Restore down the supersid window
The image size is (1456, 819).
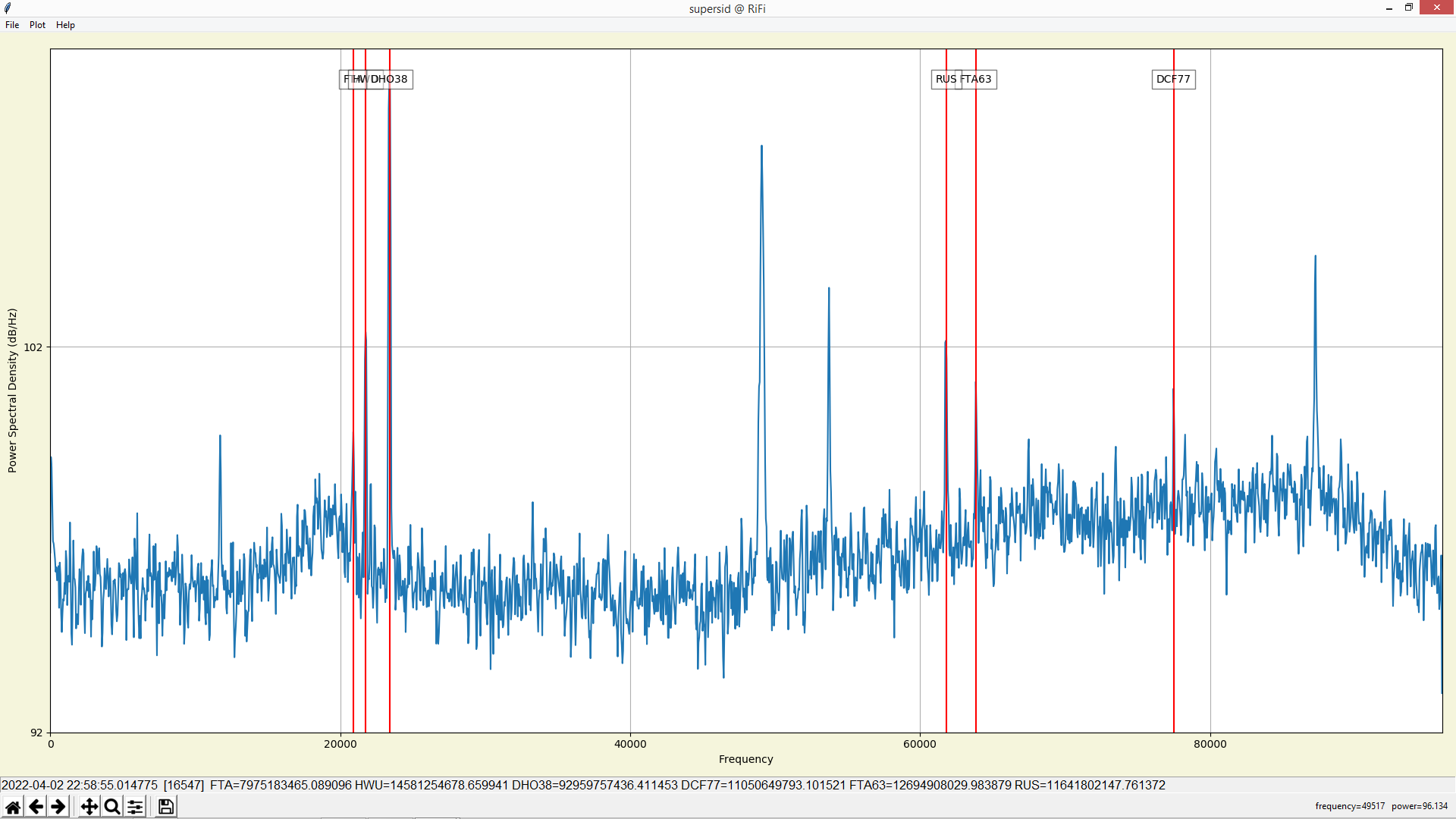point(1408,8)
